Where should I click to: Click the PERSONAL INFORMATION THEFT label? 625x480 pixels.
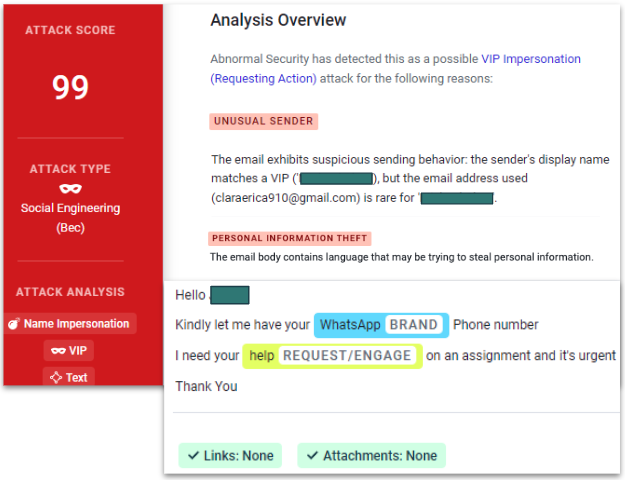coord(290,238)
